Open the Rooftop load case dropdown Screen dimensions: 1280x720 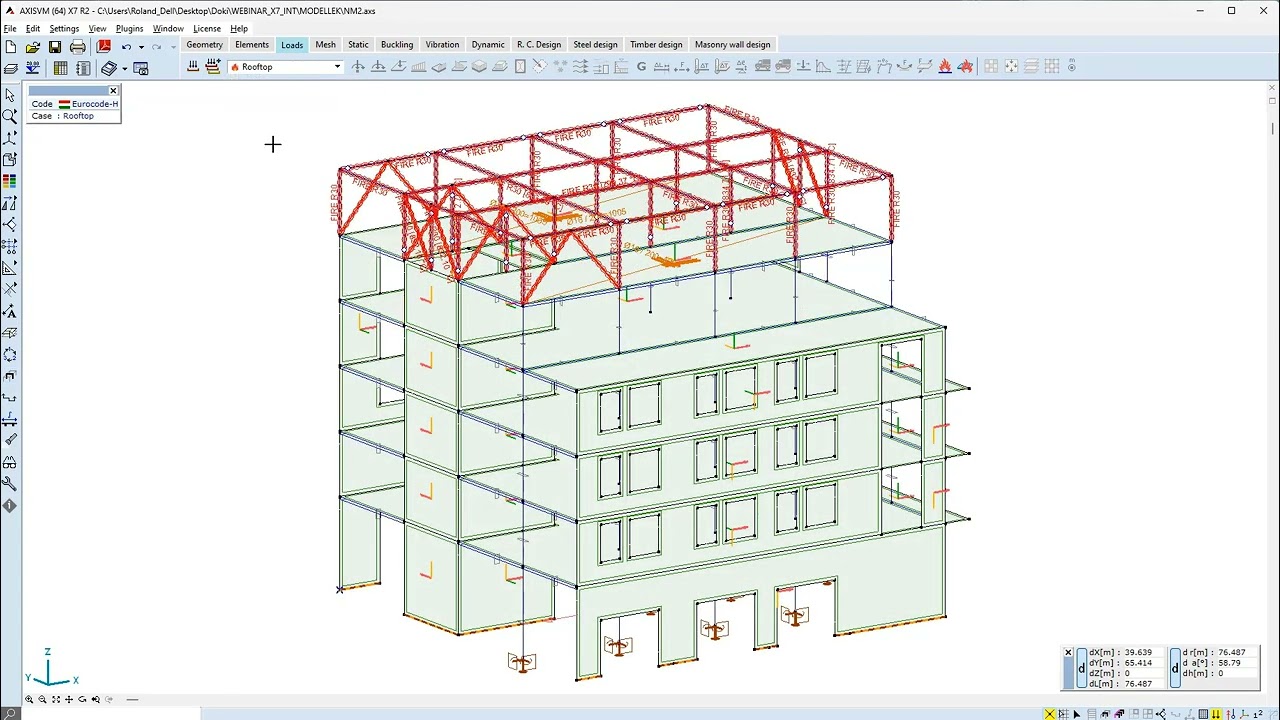click(286, 67)
